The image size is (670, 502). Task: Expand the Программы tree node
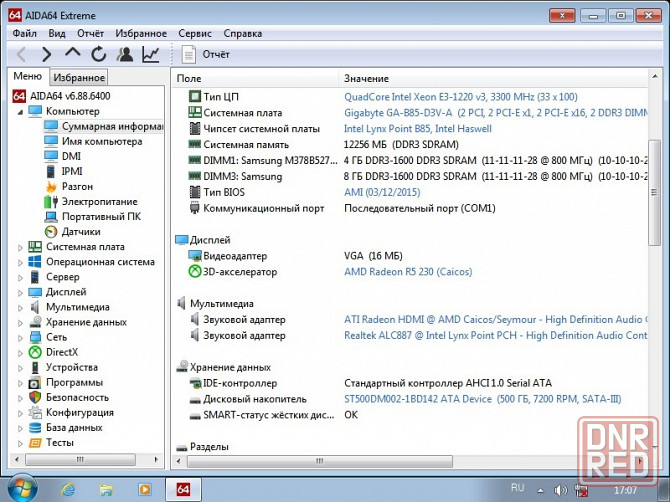coord(20,383)
